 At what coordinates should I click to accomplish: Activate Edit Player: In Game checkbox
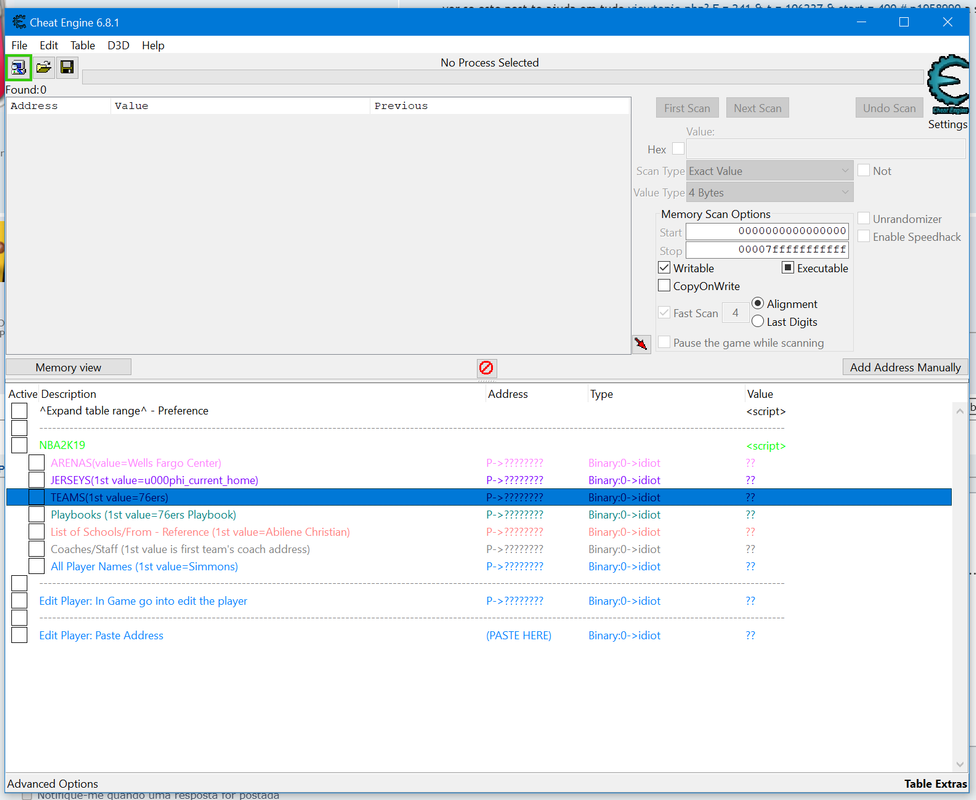(x=19, y=601)
